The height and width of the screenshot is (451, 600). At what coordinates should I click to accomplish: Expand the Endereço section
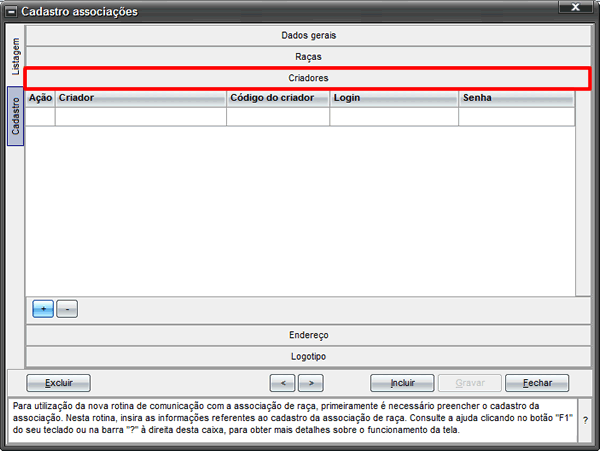[x=308, y=335]
